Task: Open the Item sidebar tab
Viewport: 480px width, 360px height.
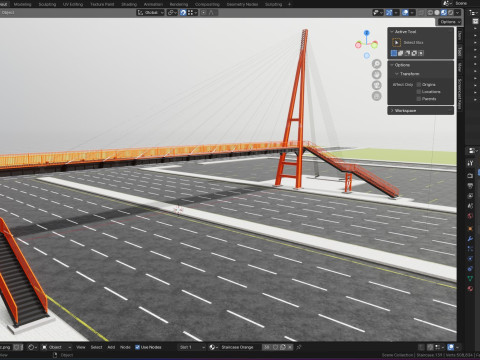Action: (x=460, y=37)
